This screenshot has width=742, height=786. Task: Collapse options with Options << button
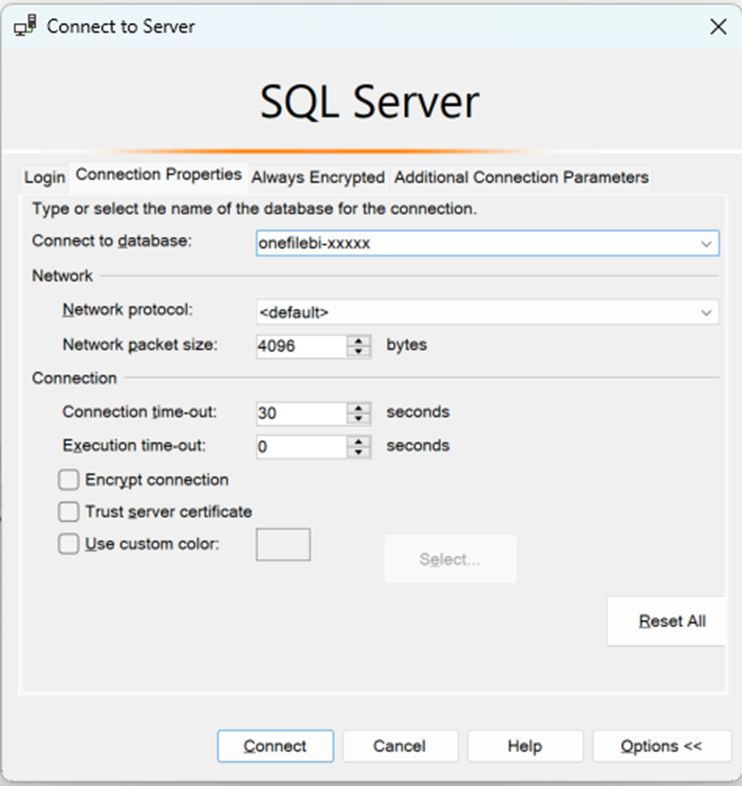[661, 746]
